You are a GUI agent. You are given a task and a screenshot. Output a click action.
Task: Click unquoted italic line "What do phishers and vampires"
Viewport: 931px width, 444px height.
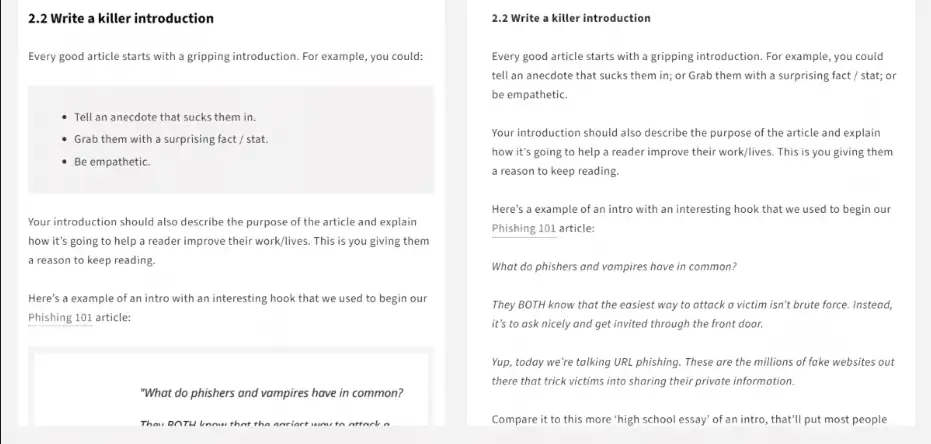pyautogui.click(x=614, y=267)
